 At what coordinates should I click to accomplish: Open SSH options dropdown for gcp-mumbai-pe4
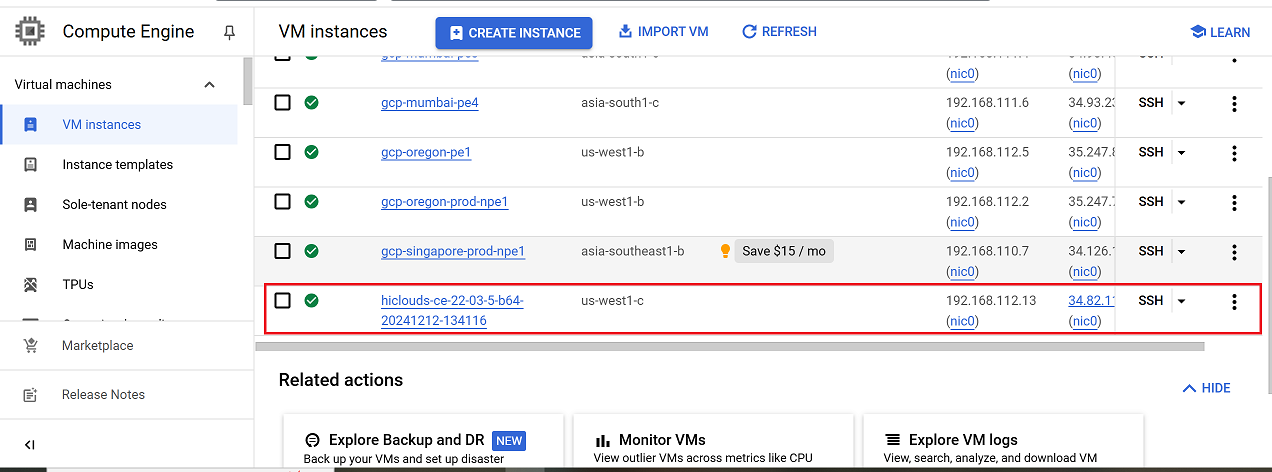click(x=1181, y=103)
